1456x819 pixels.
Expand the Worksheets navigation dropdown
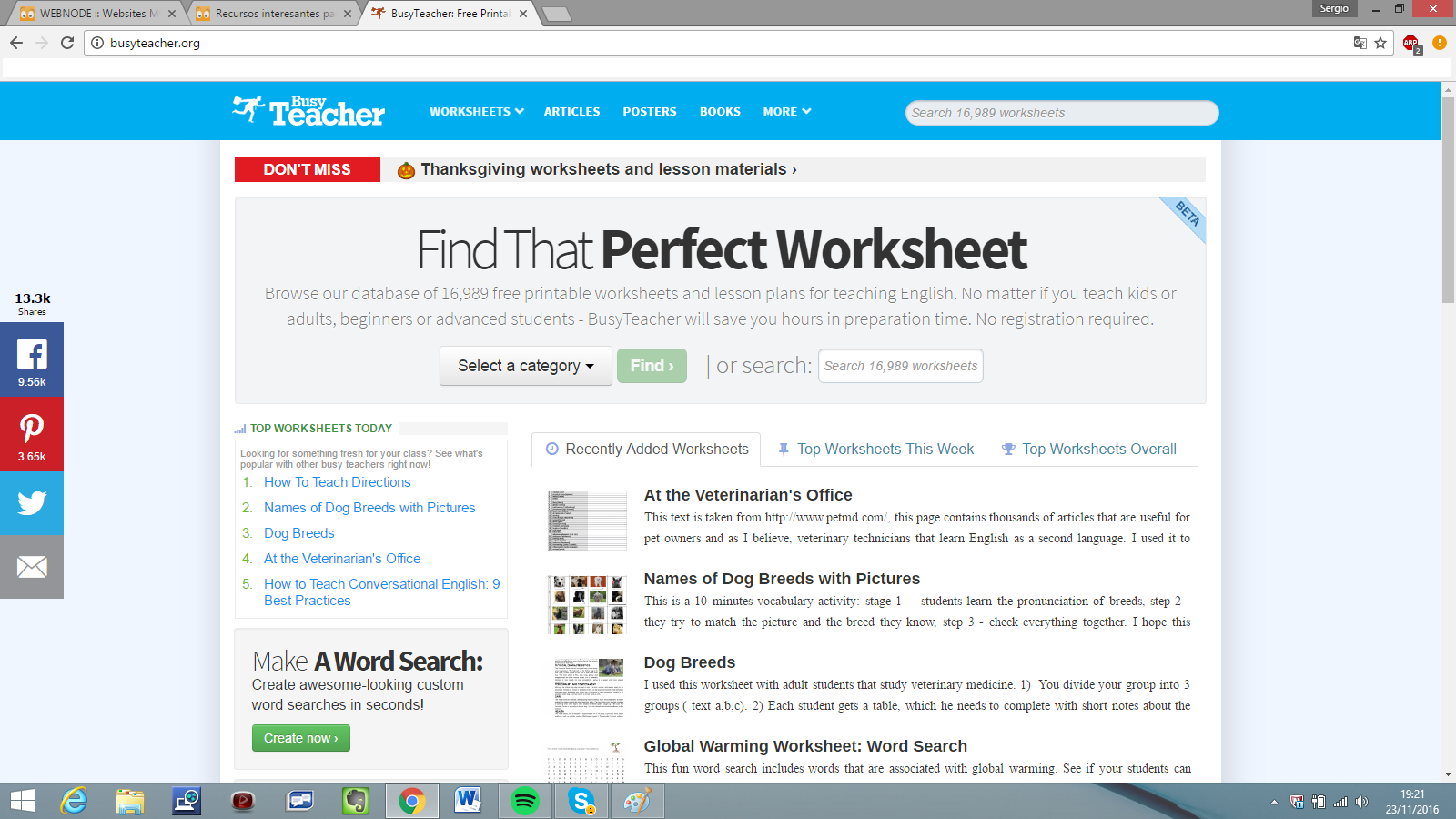coord(476,112)
